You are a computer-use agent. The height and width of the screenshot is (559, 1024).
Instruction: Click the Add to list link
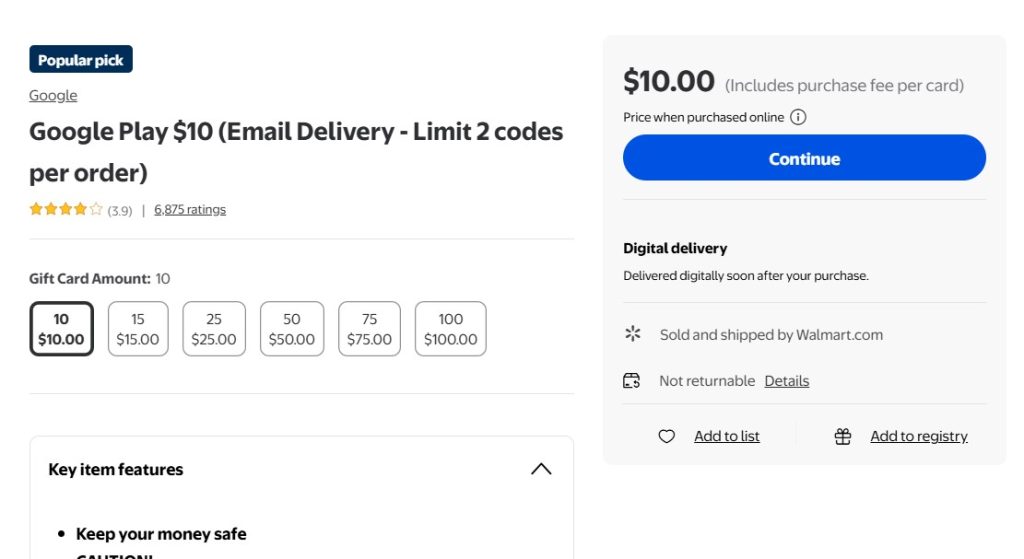click(727, 436)
